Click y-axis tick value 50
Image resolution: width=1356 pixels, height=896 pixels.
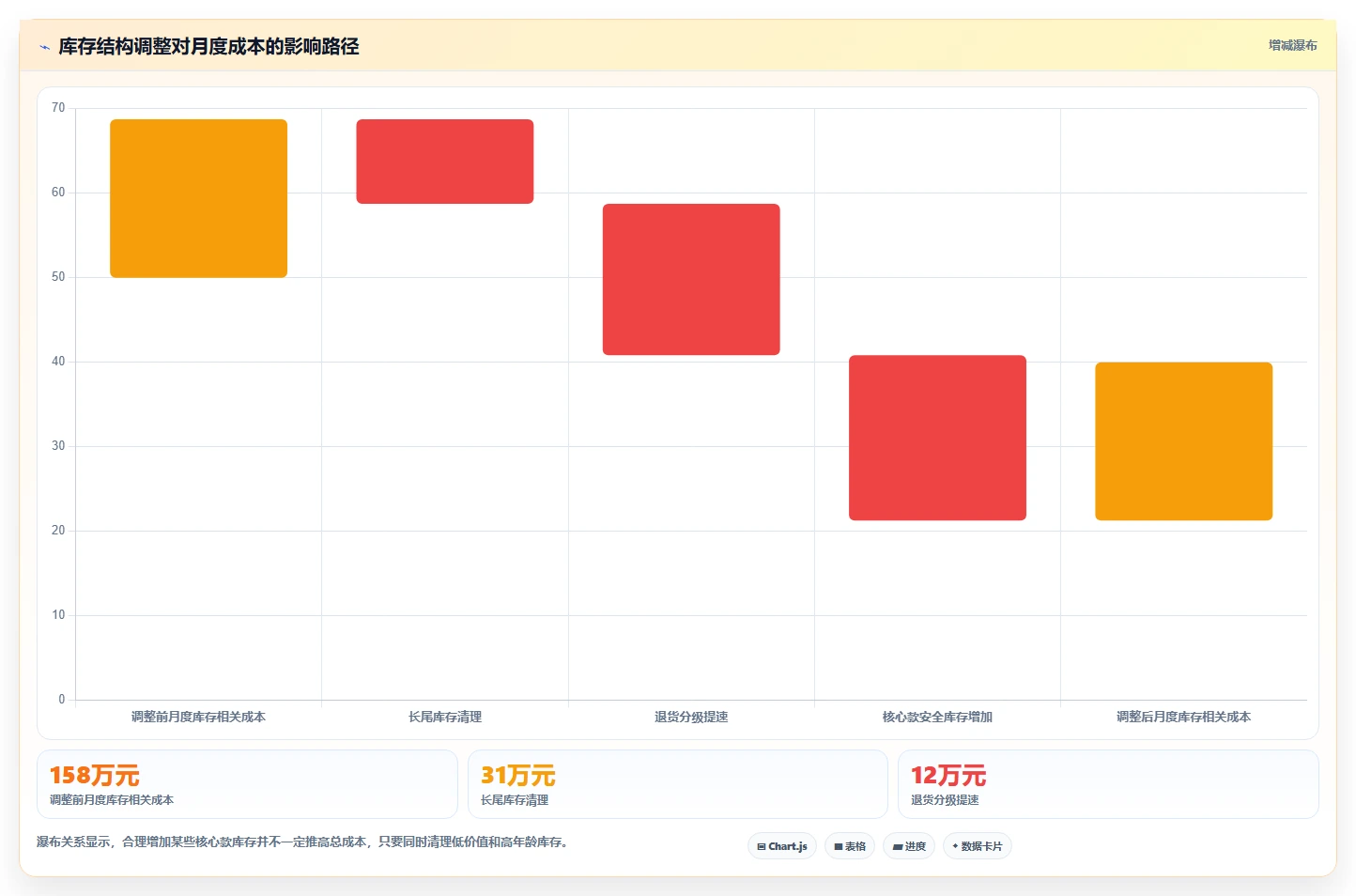click(x=58, y=277)
